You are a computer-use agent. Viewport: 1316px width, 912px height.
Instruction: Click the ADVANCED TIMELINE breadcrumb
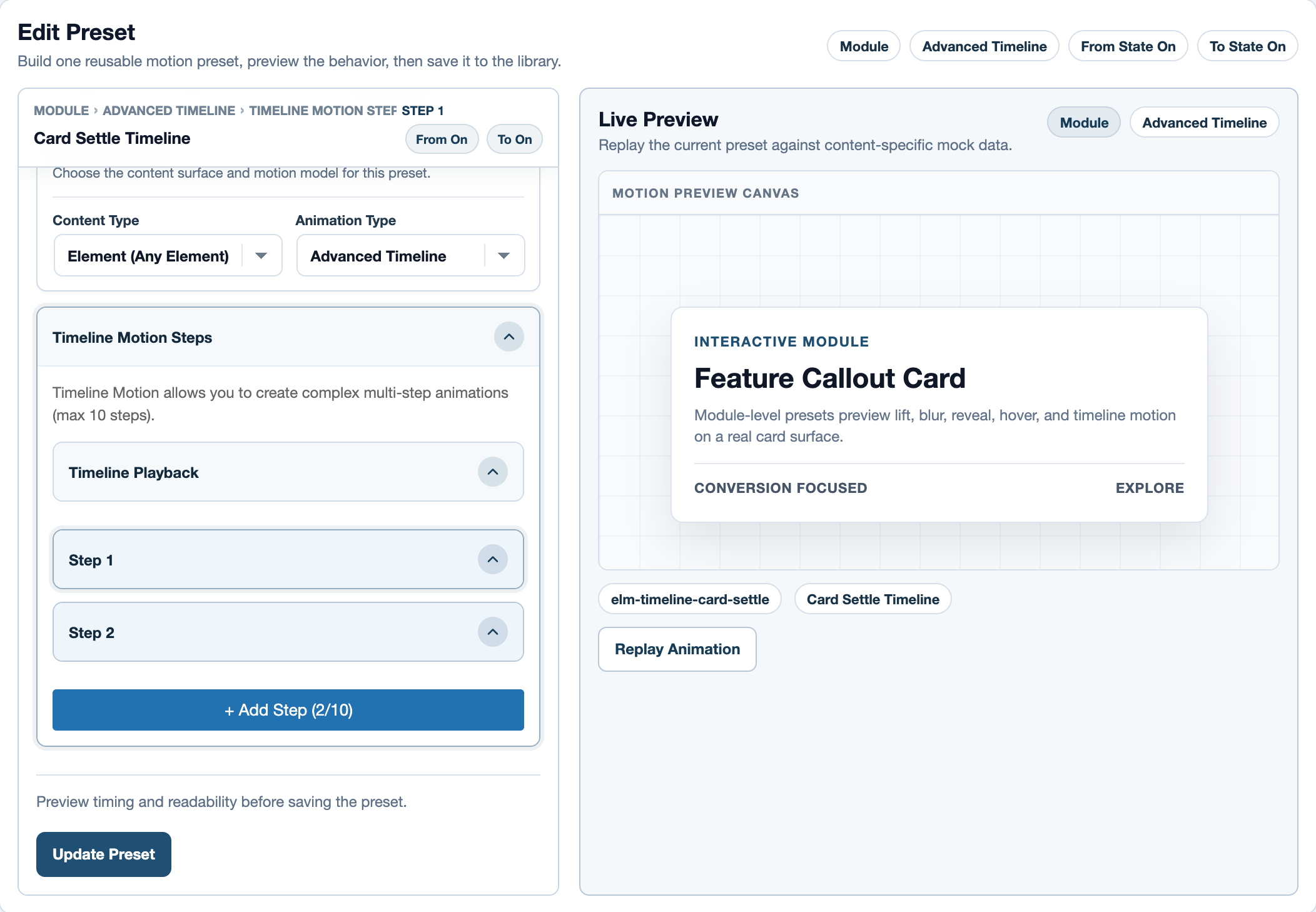169,111
